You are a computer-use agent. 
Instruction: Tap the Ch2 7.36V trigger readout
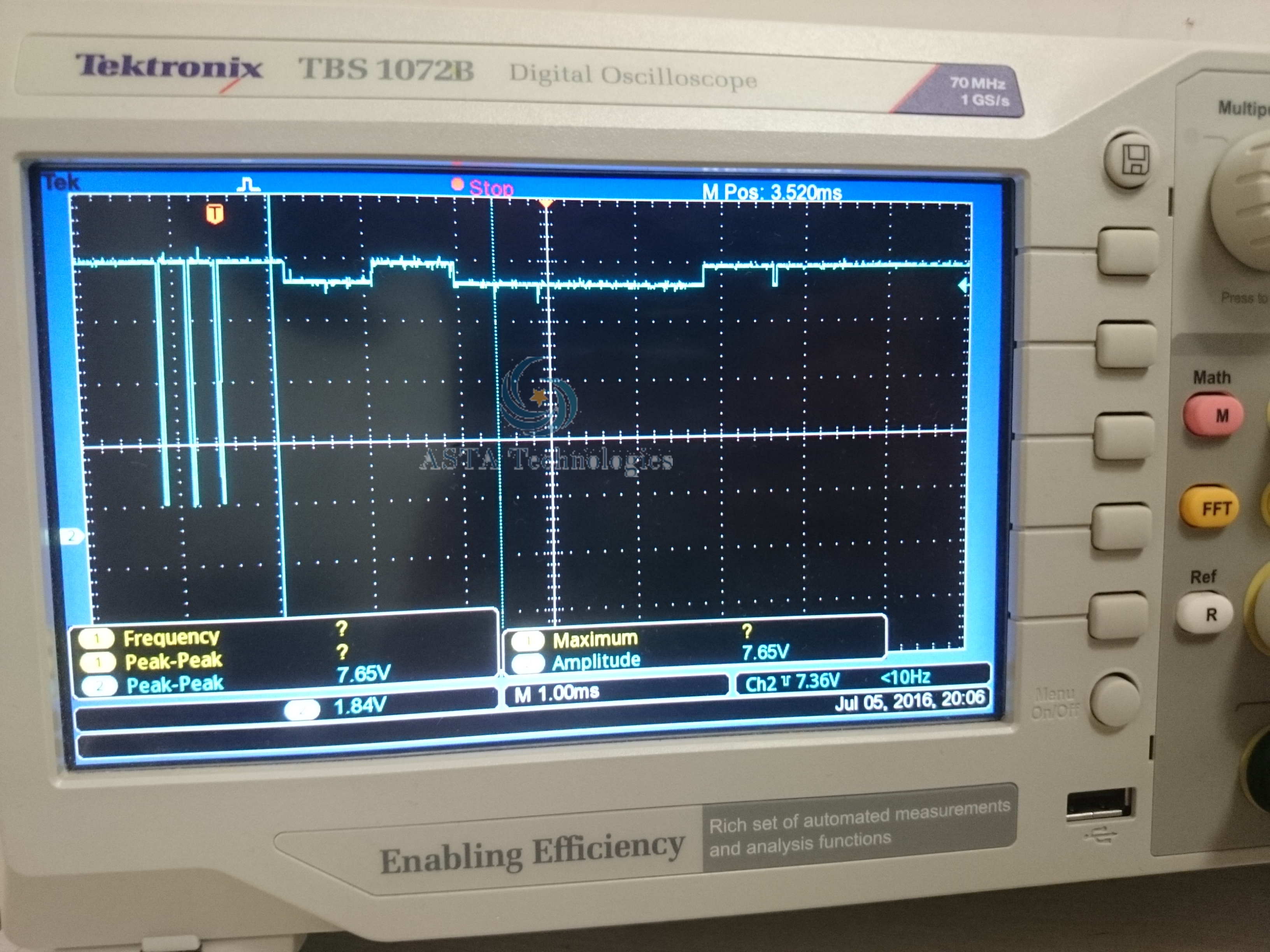click(x=792, y=682)
